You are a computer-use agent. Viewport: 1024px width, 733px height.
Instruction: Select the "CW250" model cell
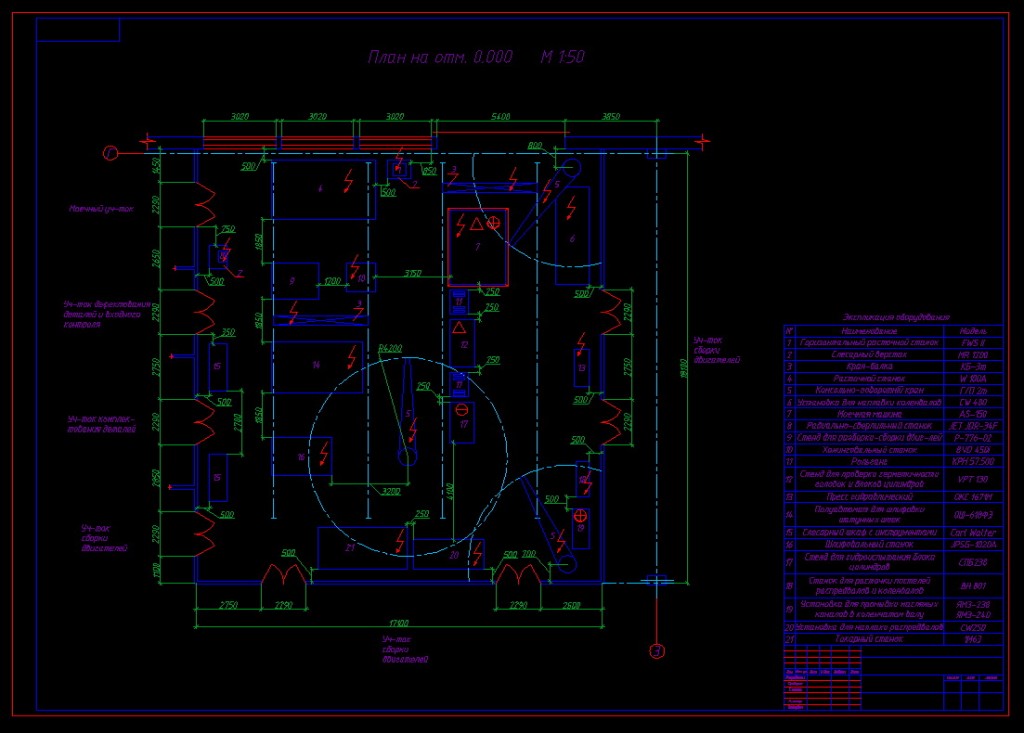coord(973,628)
